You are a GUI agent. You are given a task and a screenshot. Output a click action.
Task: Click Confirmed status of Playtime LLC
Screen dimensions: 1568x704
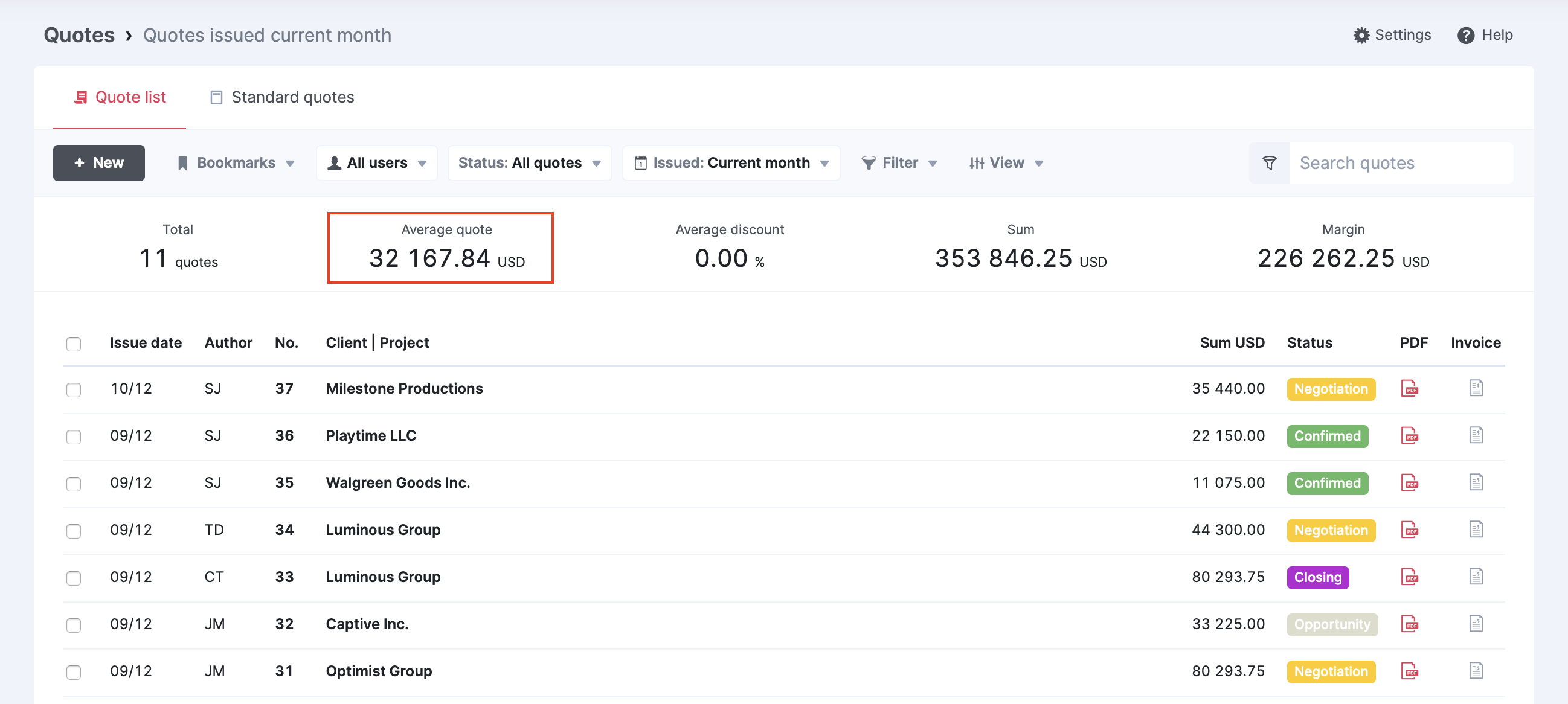coord(1327,436)
